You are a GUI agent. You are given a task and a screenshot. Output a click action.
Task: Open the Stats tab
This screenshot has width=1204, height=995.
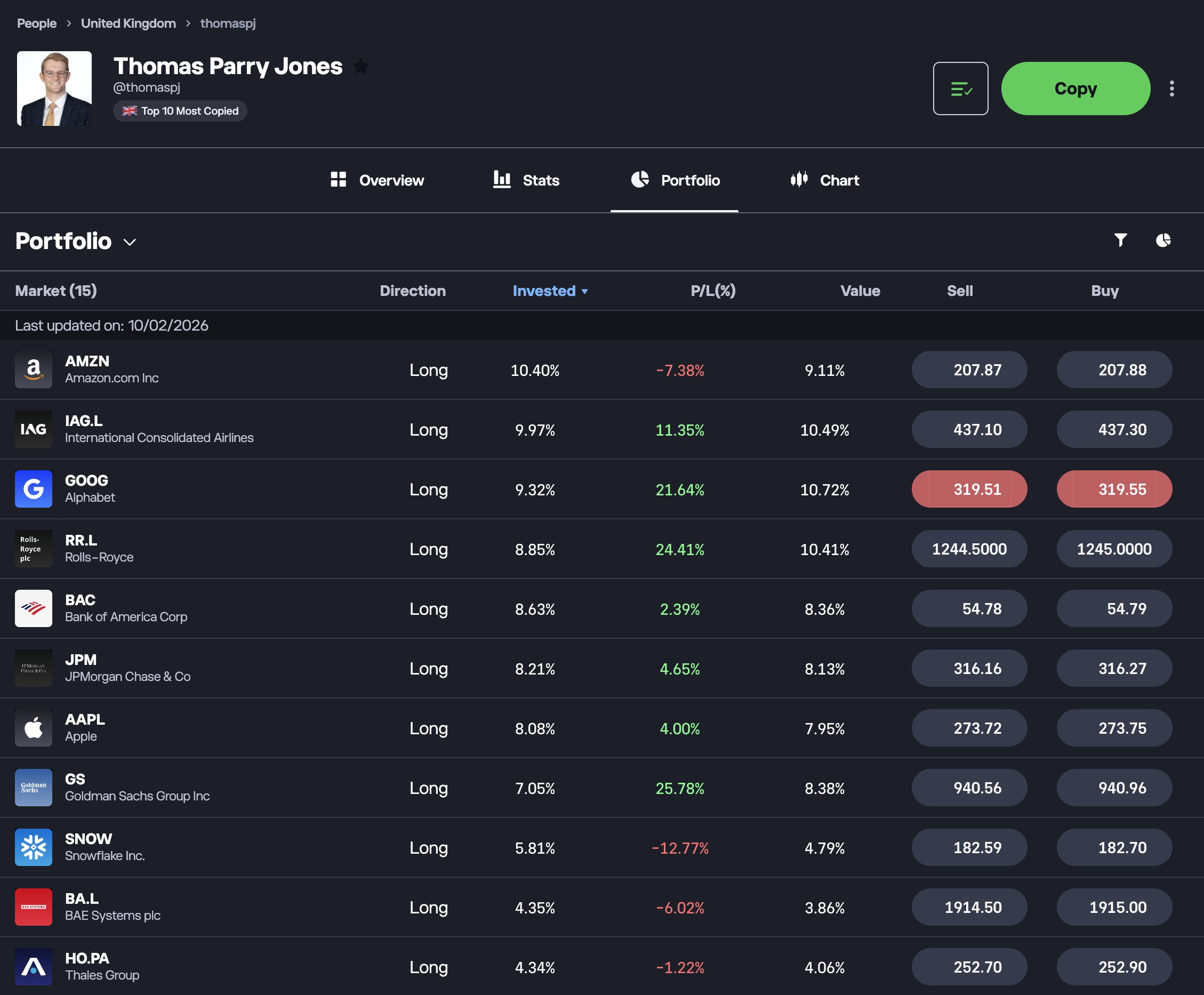coord(526,180)
